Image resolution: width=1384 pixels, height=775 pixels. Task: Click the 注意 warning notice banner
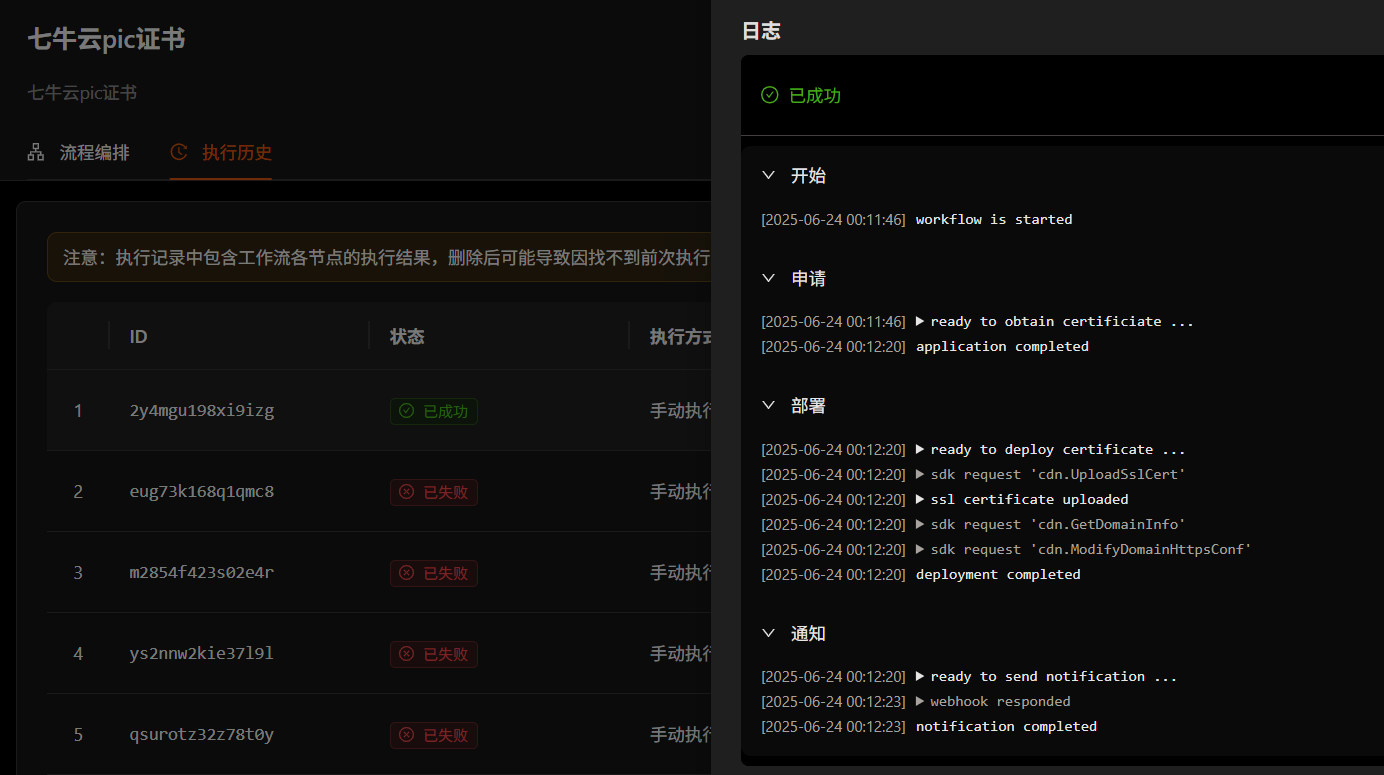[x=379, y=258]
